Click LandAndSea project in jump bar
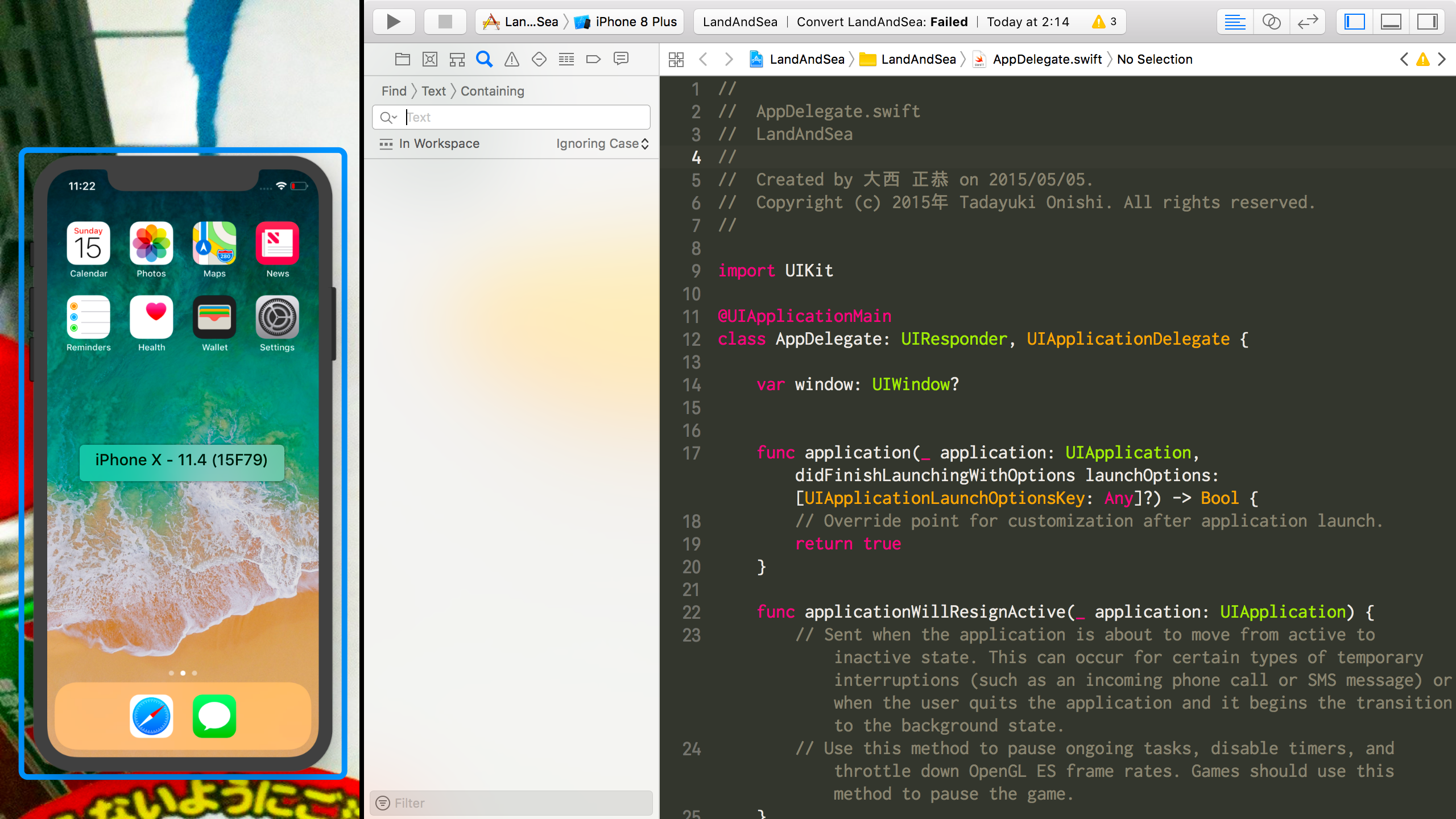This screenshot has height=819, width=1456. click(x=797, y=59)
